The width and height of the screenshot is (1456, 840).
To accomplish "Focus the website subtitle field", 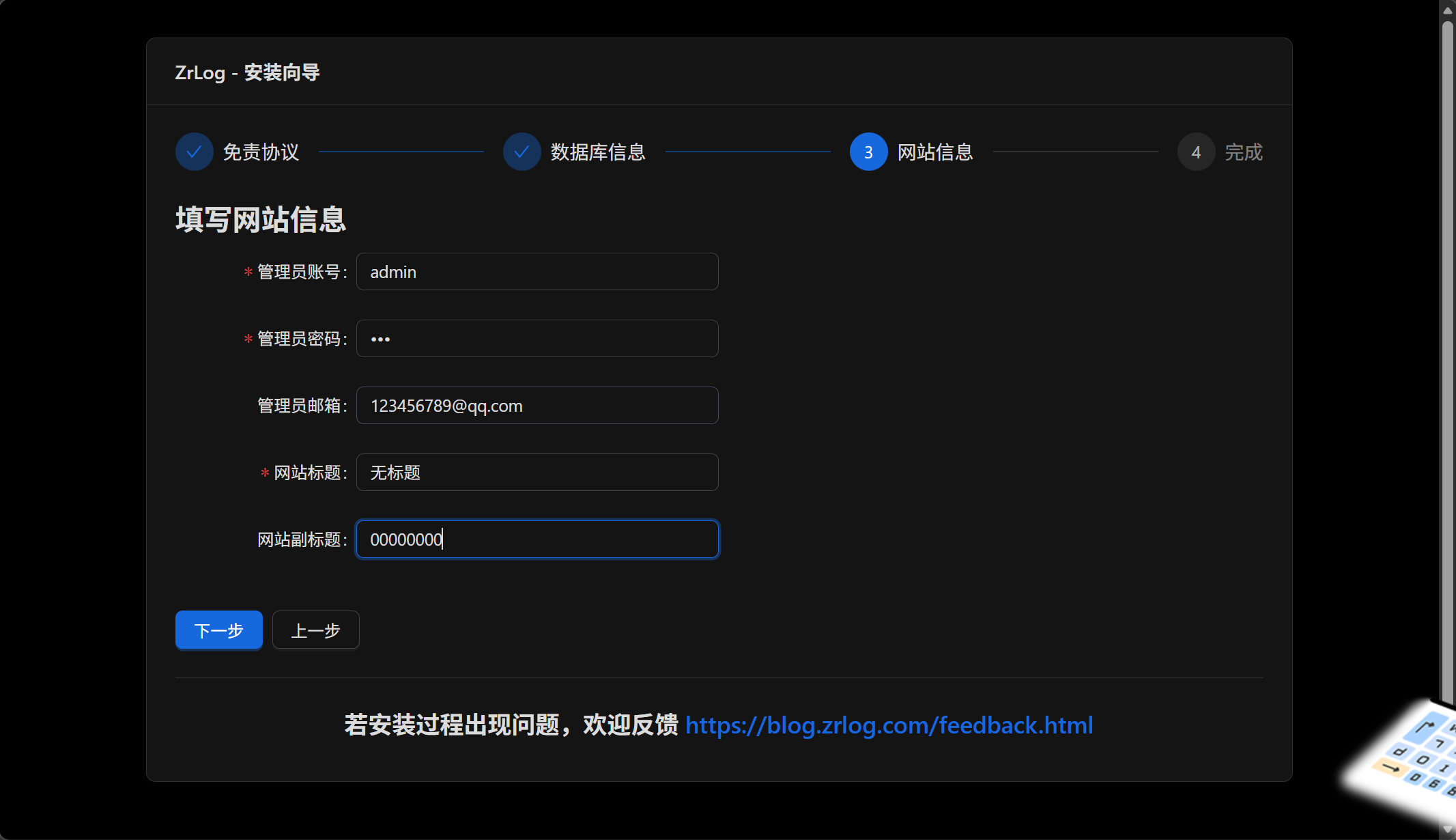I will pyautogui.click(x=537, y=540).
